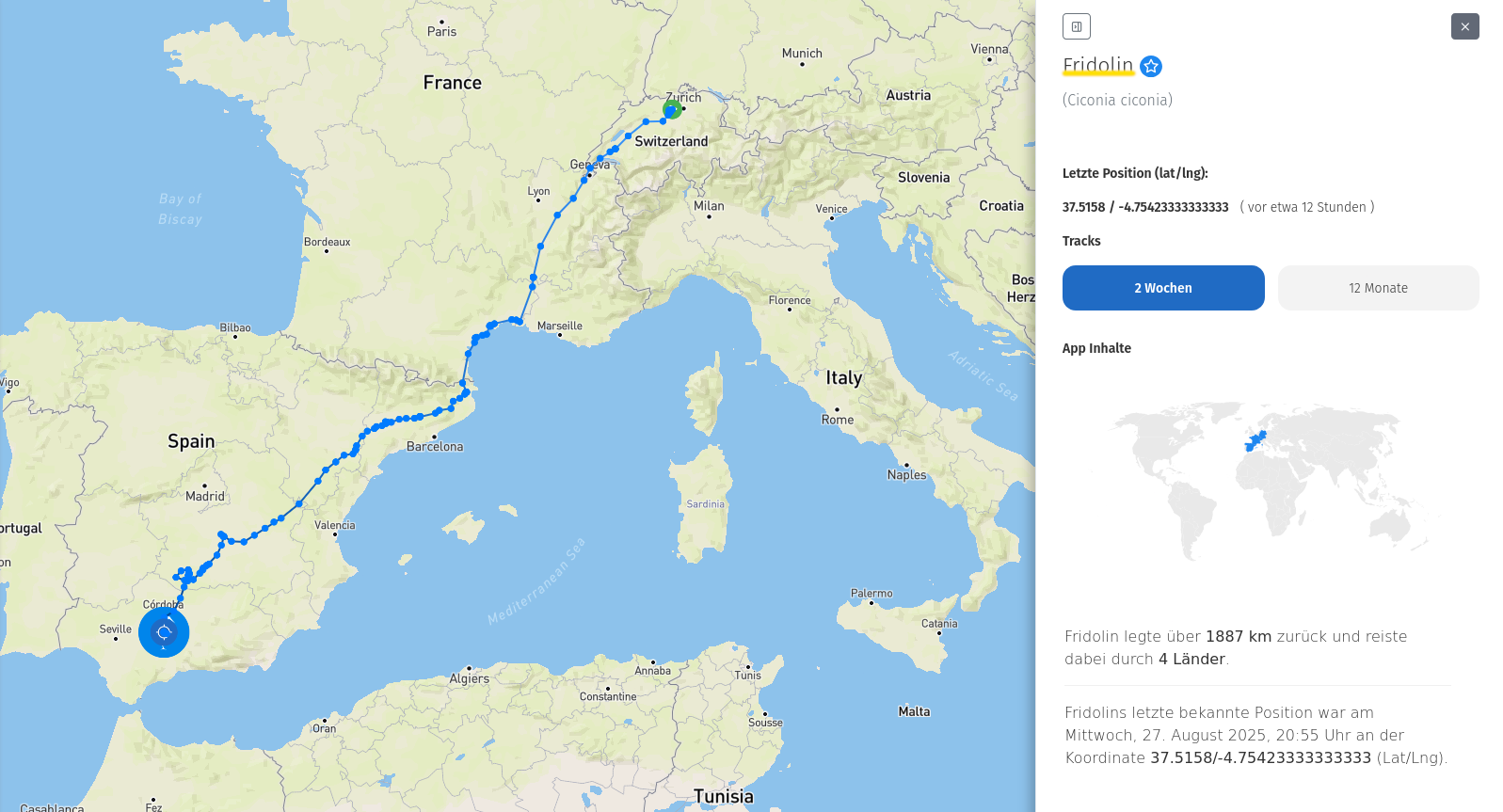Click the world overview mini-map
The image size is (1503, 812).
tap(1256, 480)
